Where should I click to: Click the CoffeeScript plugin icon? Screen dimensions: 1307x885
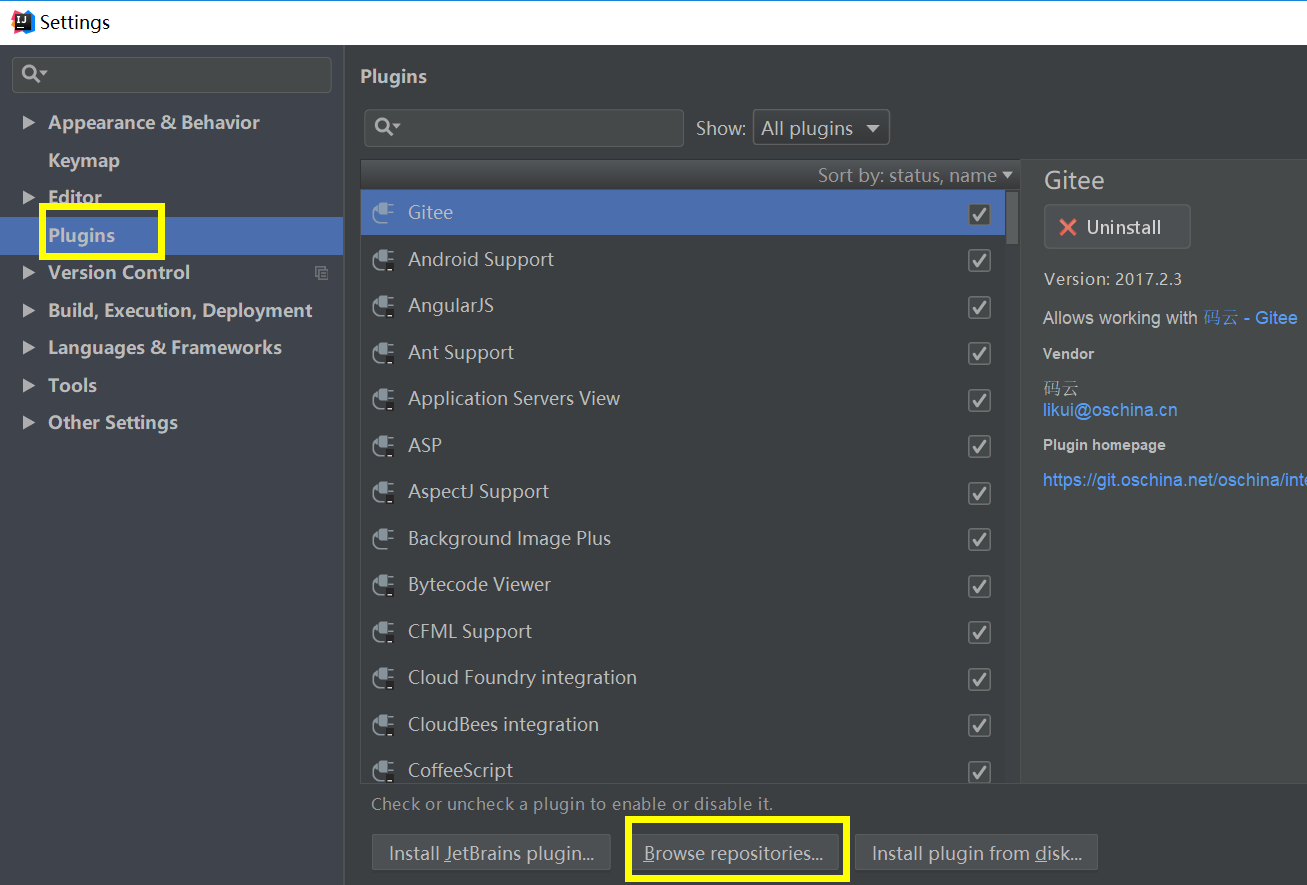(x=383, y=771)
